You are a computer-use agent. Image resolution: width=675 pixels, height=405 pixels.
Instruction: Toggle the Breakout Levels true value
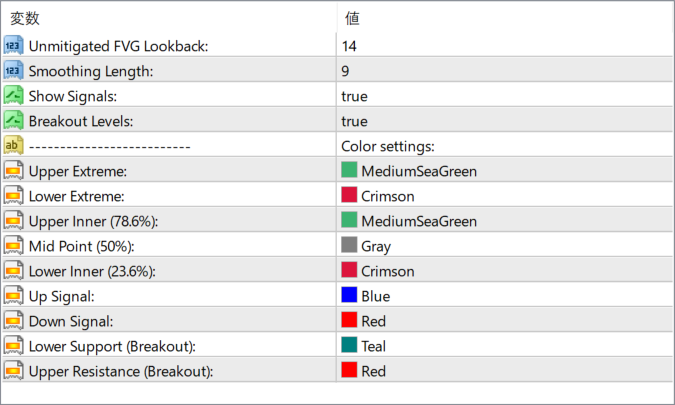505,121
